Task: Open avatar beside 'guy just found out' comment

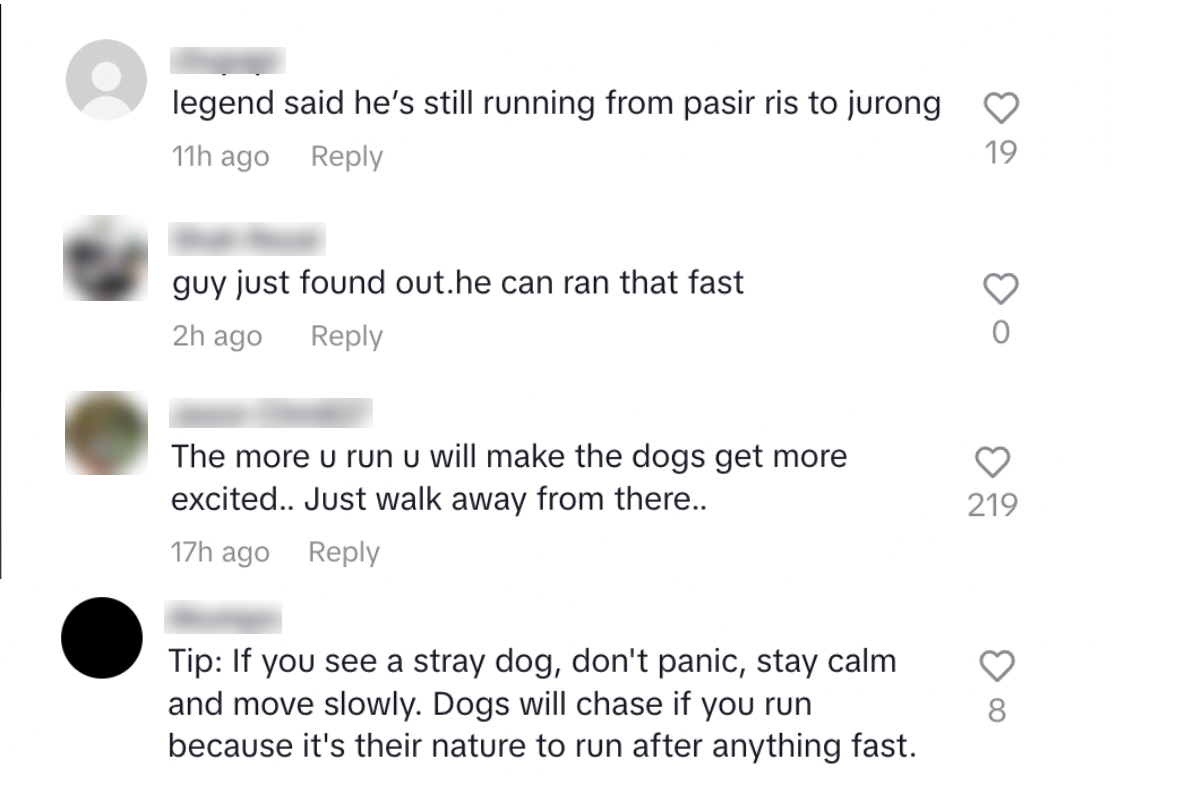Action: tap(106, 258)
